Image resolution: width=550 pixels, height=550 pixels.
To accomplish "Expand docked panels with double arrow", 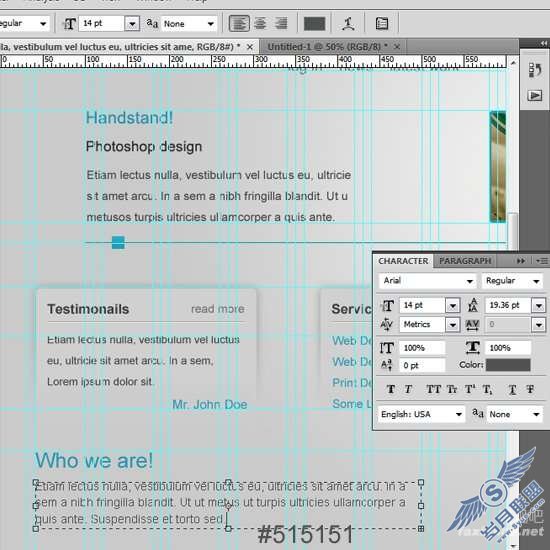I will (544, 43).
